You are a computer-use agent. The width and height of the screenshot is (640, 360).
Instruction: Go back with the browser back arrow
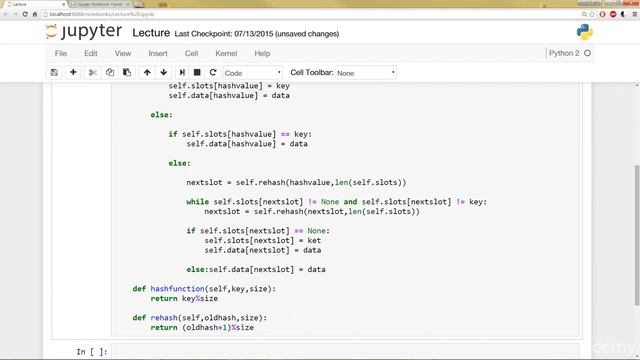click(x=6, y=14)
